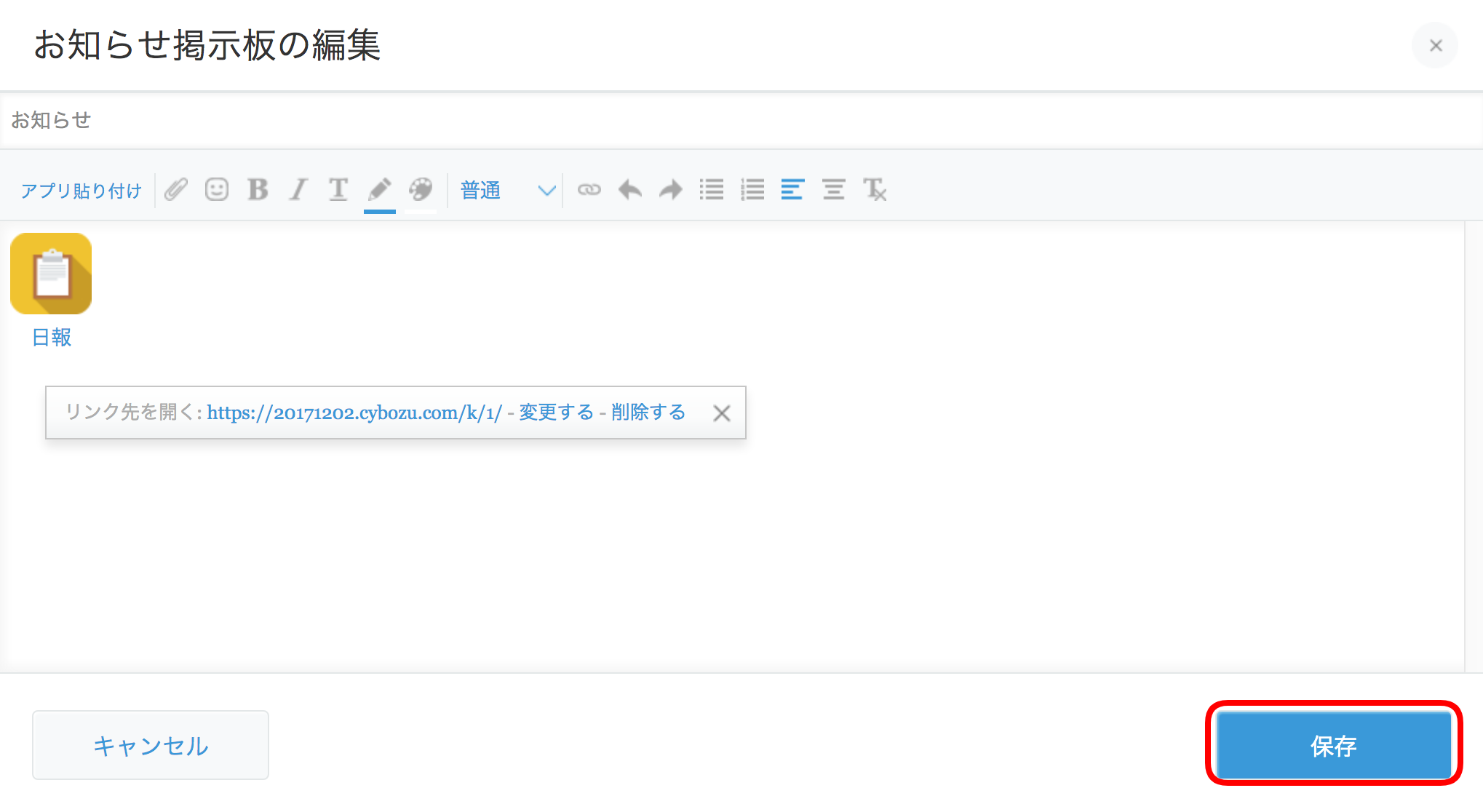Image resolution: width=1483 pixels, height=812 pixels.
Task: Click the 保存 button
Action: 1334,745
